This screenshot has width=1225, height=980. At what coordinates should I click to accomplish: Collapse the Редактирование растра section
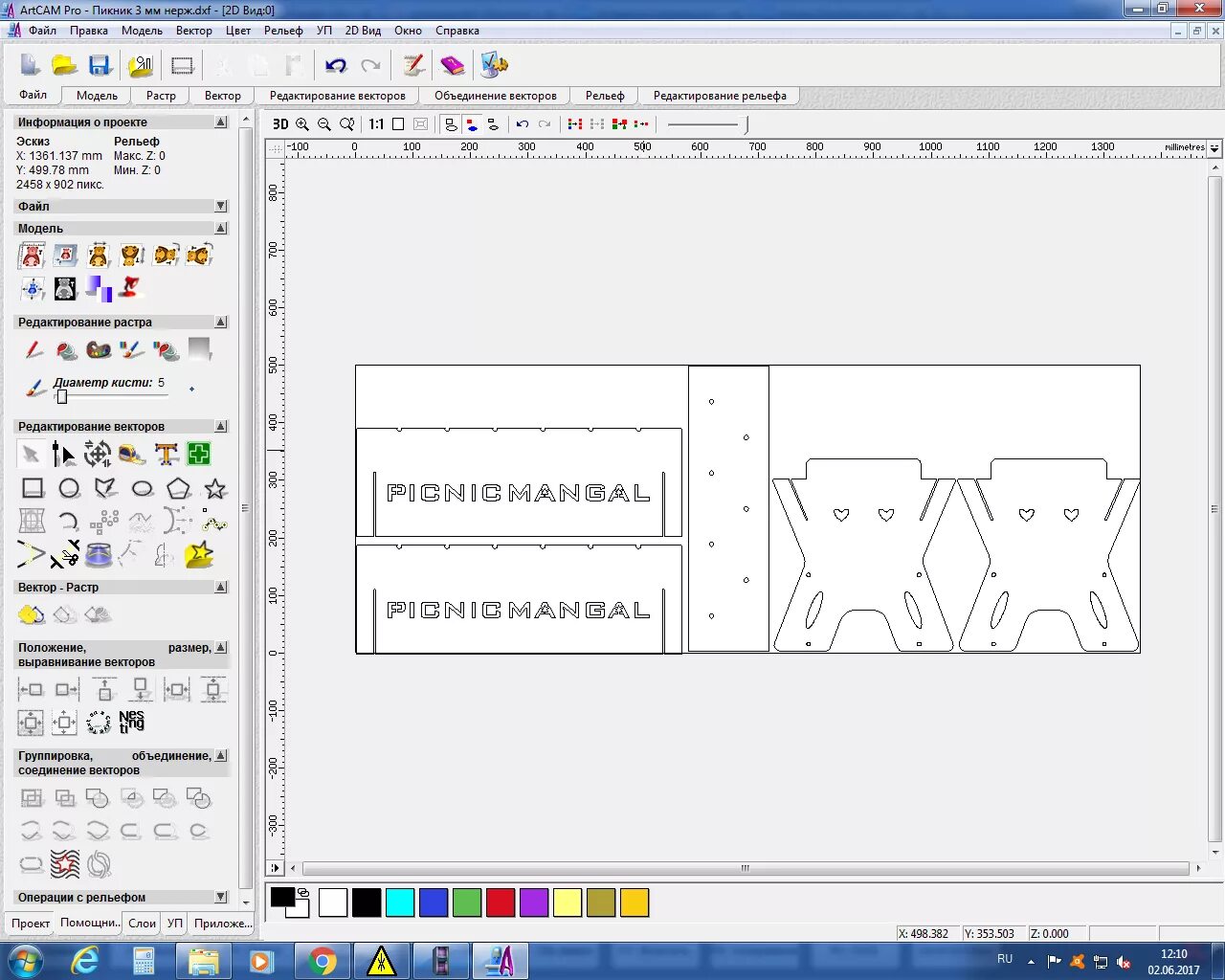coord(221,322)
